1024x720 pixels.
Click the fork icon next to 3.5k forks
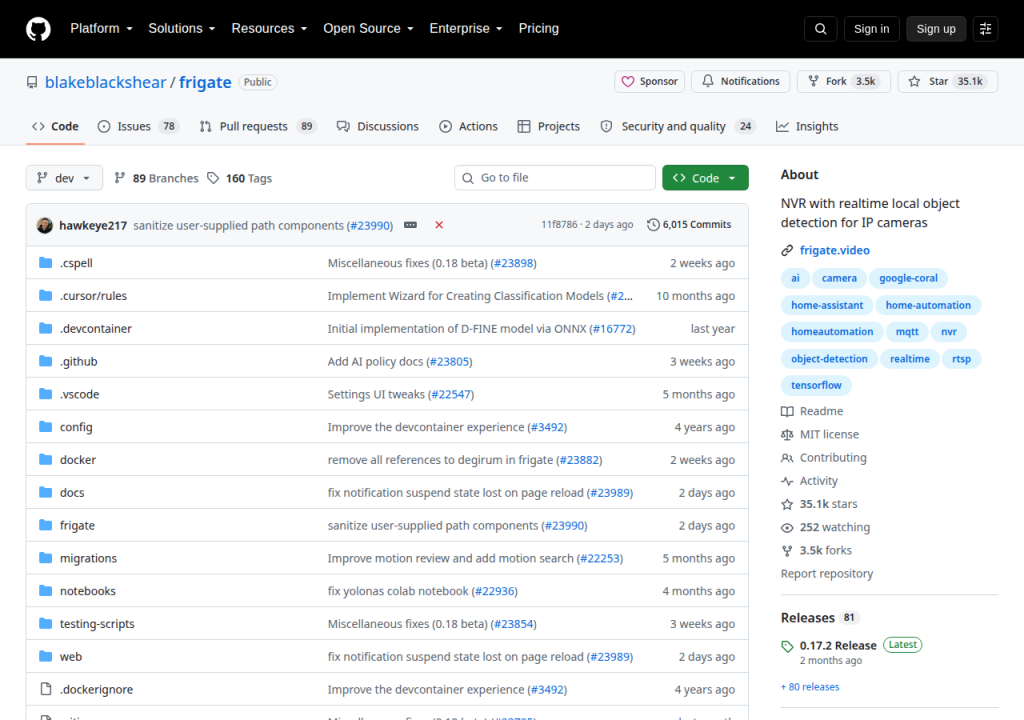pyautogui.click(x=787, y=550)
